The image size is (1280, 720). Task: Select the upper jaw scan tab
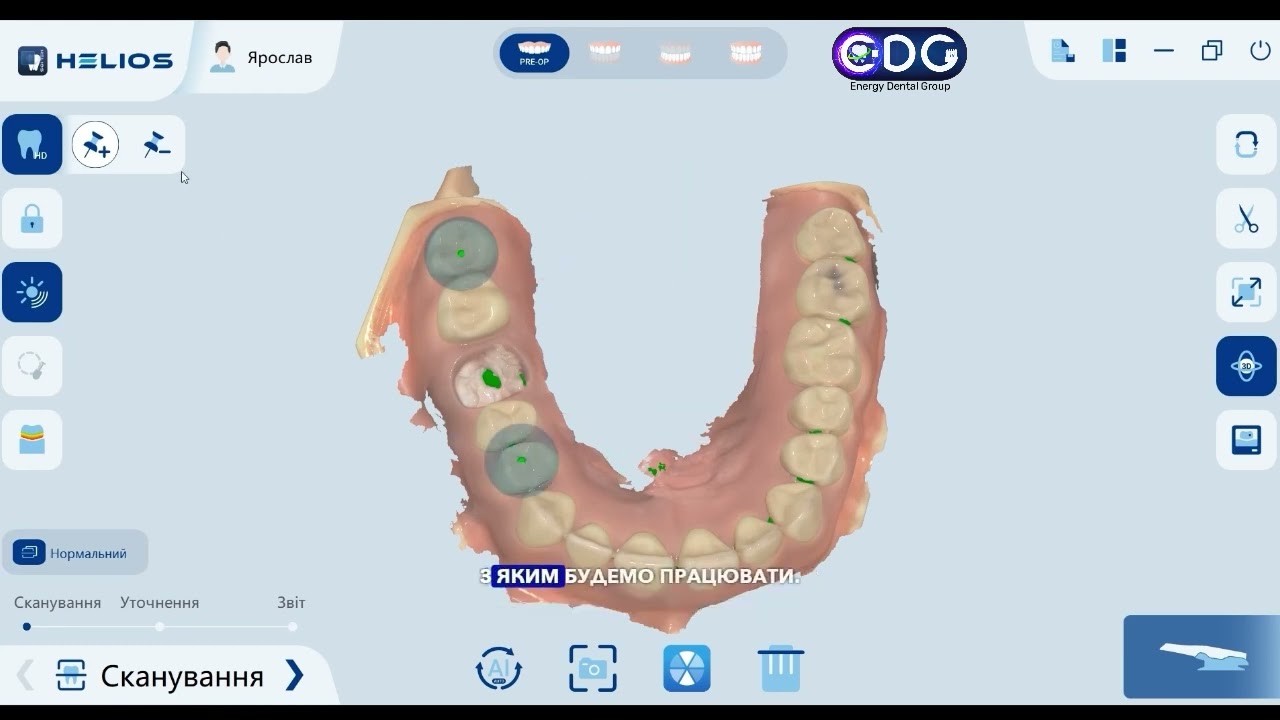coord(605,53)
